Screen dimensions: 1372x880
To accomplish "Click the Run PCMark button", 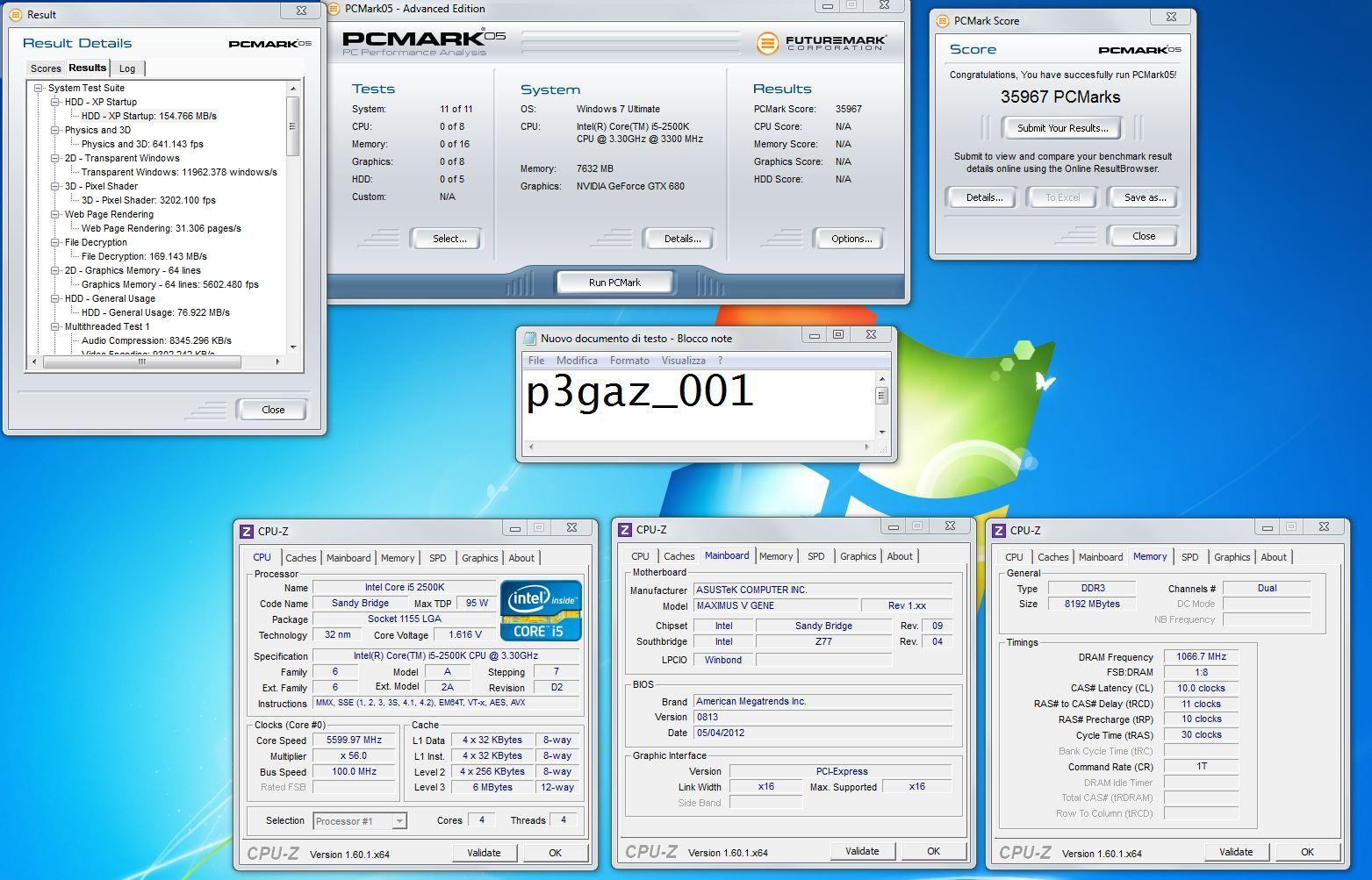I will pyautogui.click(x=614, y=283).
